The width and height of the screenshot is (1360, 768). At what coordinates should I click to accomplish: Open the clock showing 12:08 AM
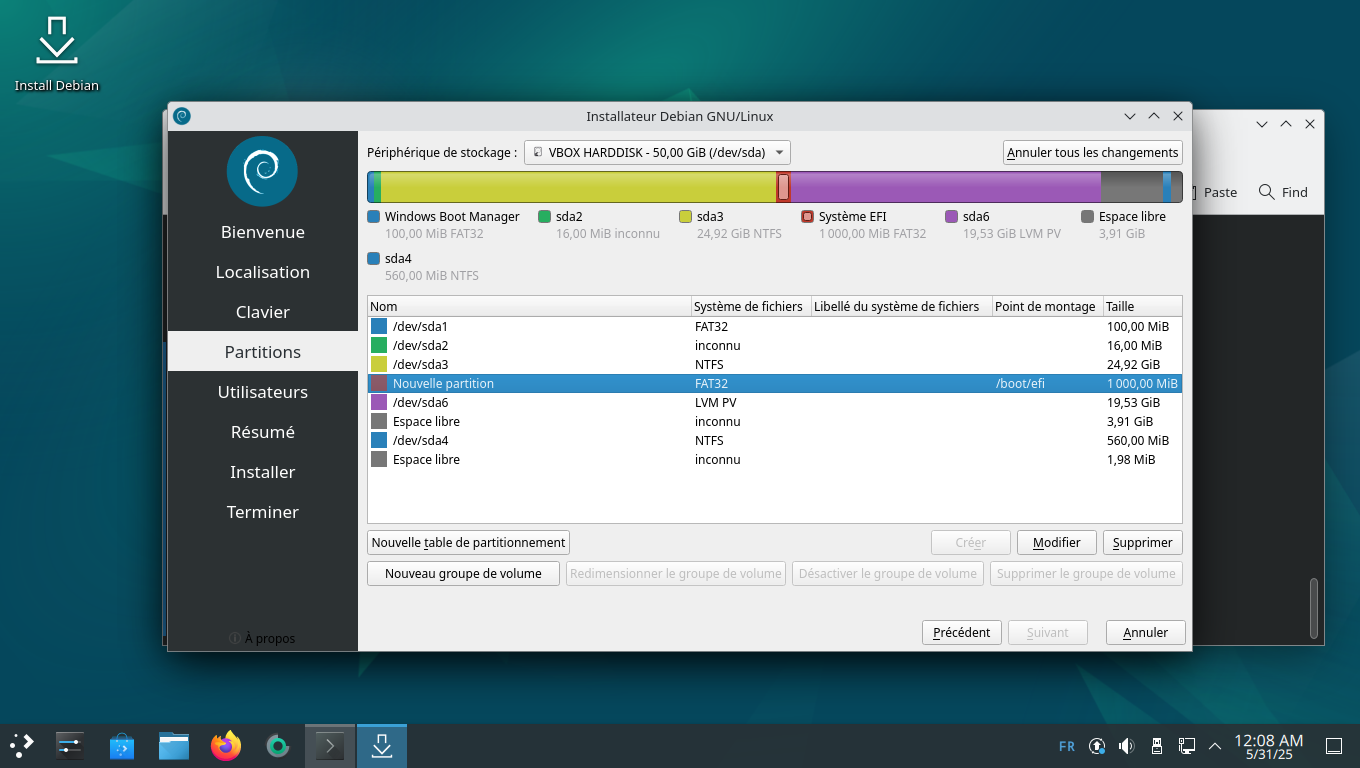[1268, 746]
